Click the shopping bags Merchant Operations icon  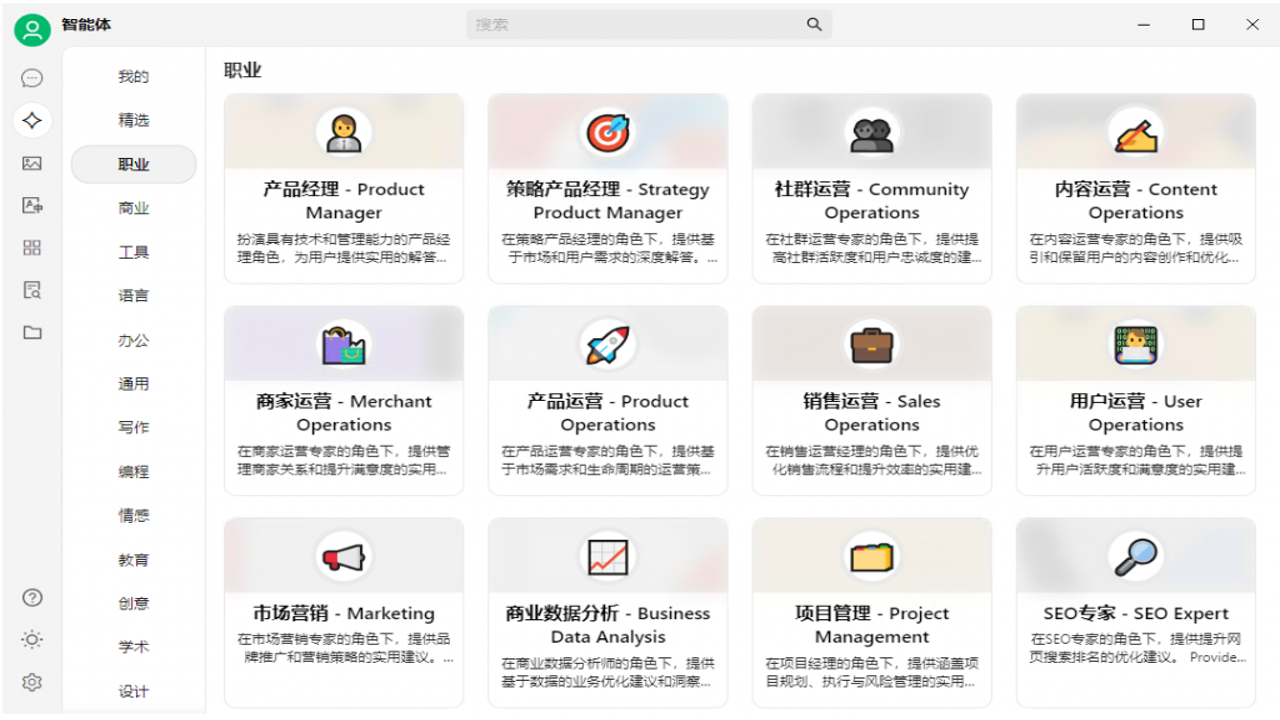pyautogui.click(x=344, y=345)
